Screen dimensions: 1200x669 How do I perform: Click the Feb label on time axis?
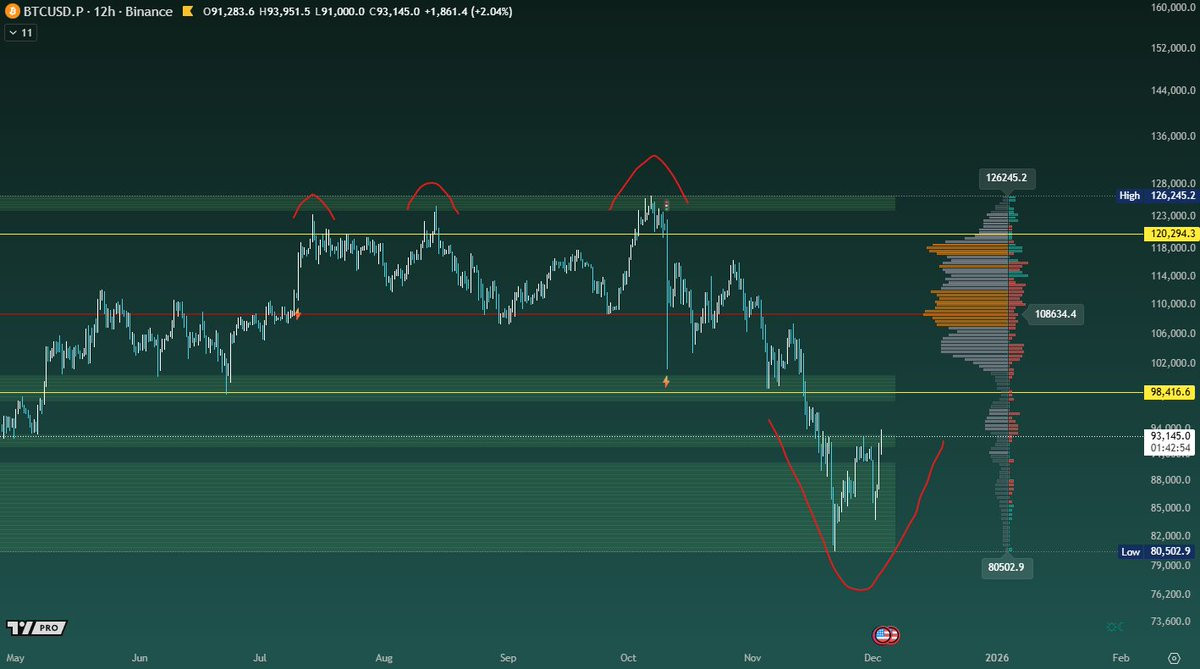1121,658
